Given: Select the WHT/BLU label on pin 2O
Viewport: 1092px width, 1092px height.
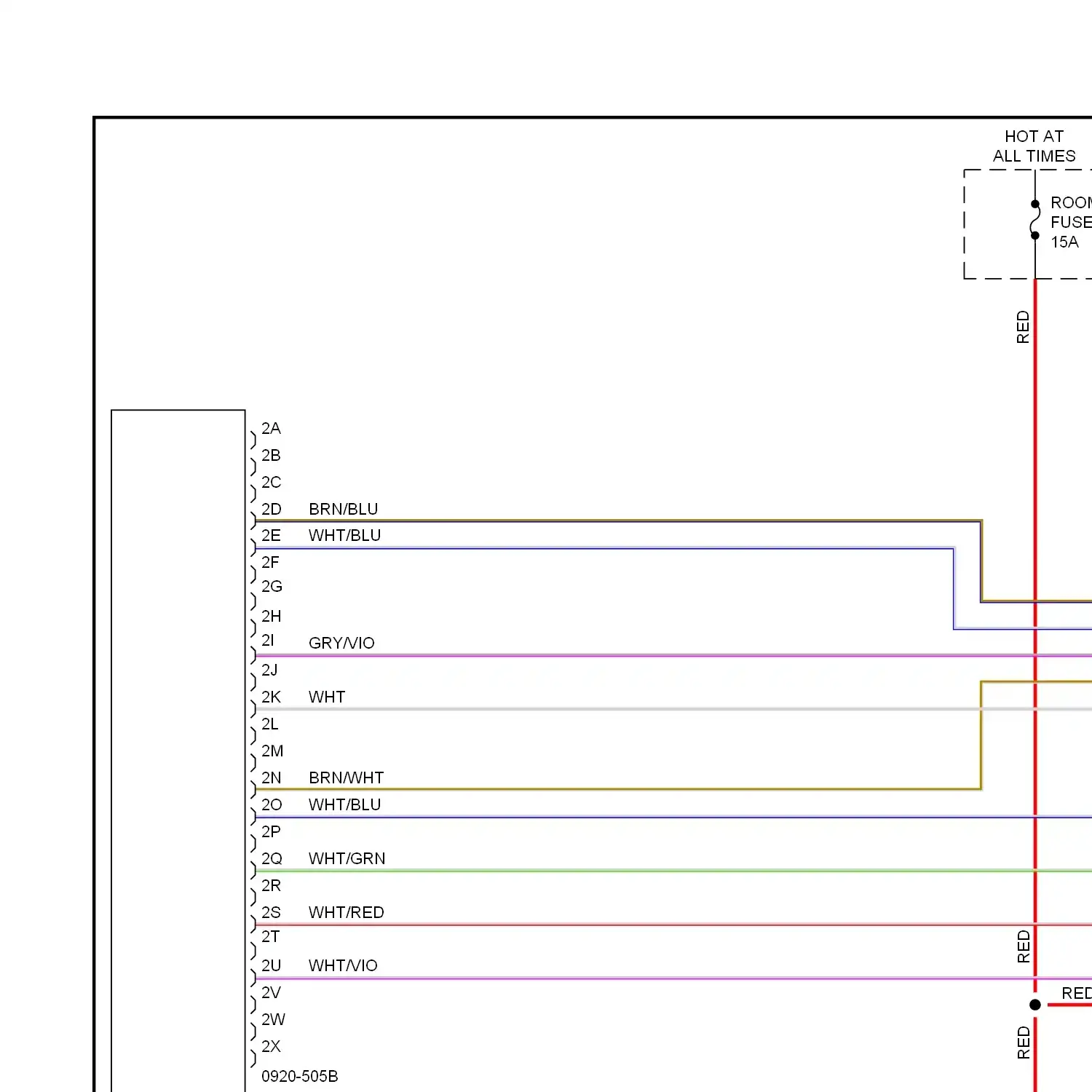Looking at the screenshot, I should tap(344, 804).
